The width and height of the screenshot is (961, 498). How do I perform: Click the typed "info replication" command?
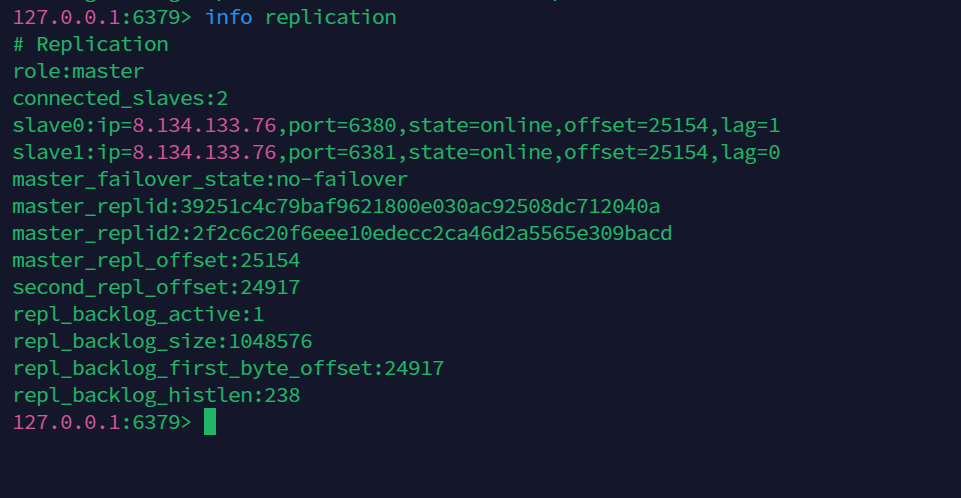coord(300,18)
